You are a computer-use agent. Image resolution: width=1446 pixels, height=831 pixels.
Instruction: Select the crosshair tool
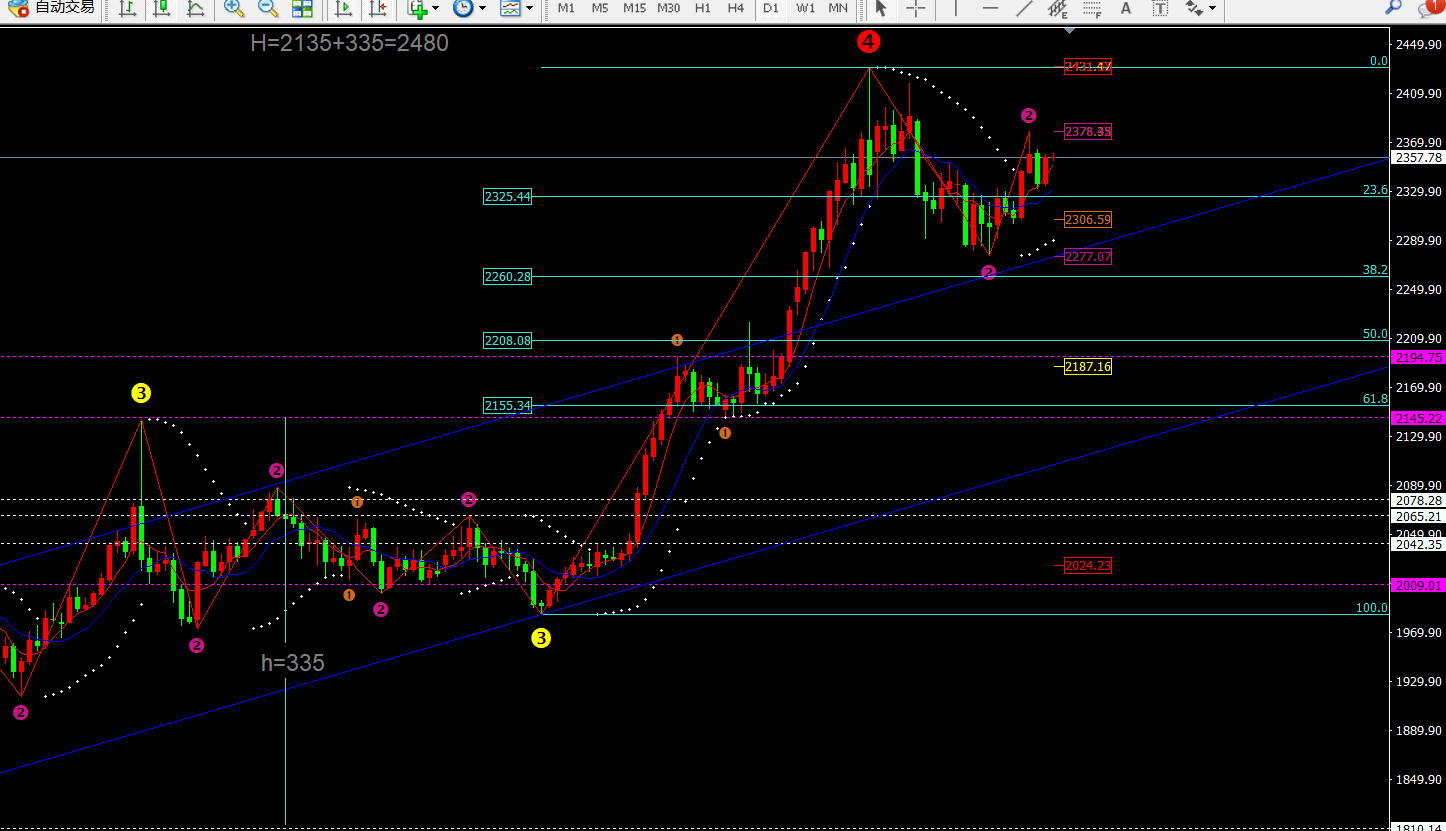(x=916, y=9)
